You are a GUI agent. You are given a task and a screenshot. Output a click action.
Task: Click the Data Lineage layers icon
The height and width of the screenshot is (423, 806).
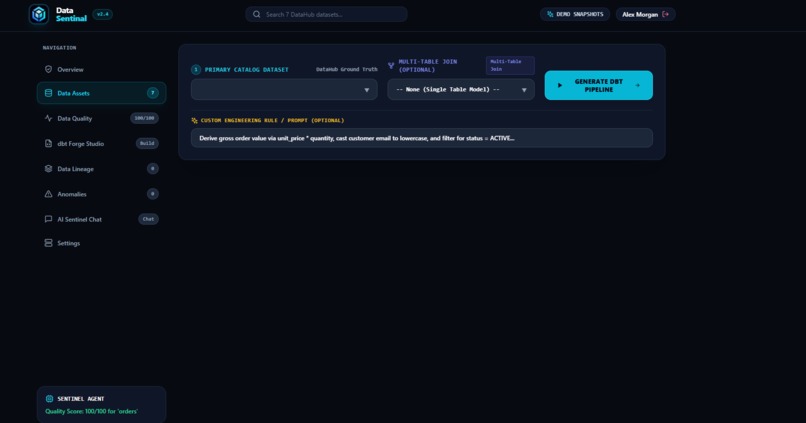(48, 169)
